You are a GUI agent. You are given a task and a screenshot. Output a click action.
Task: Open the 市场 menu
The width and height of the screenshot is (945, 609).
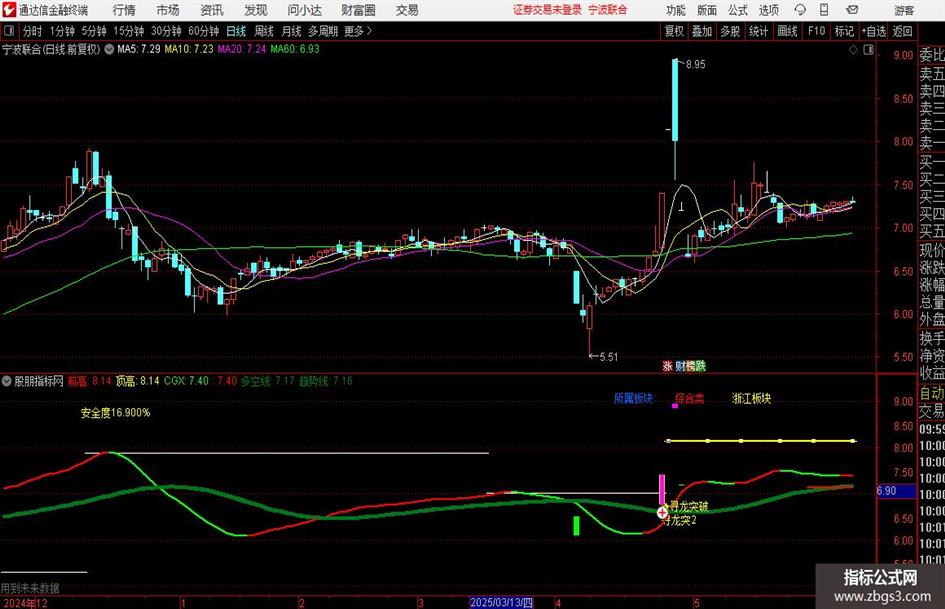(168, 10)
